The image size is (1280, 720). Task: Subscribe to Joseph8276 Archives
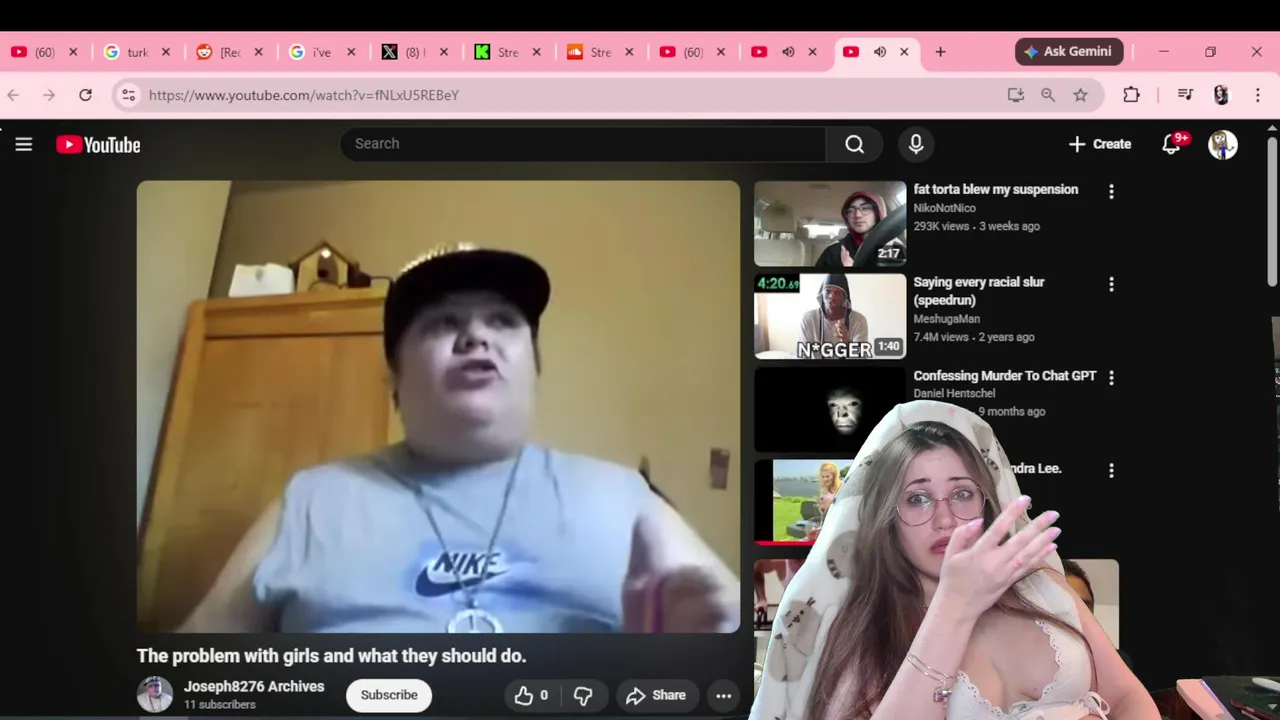click(389, 695)
